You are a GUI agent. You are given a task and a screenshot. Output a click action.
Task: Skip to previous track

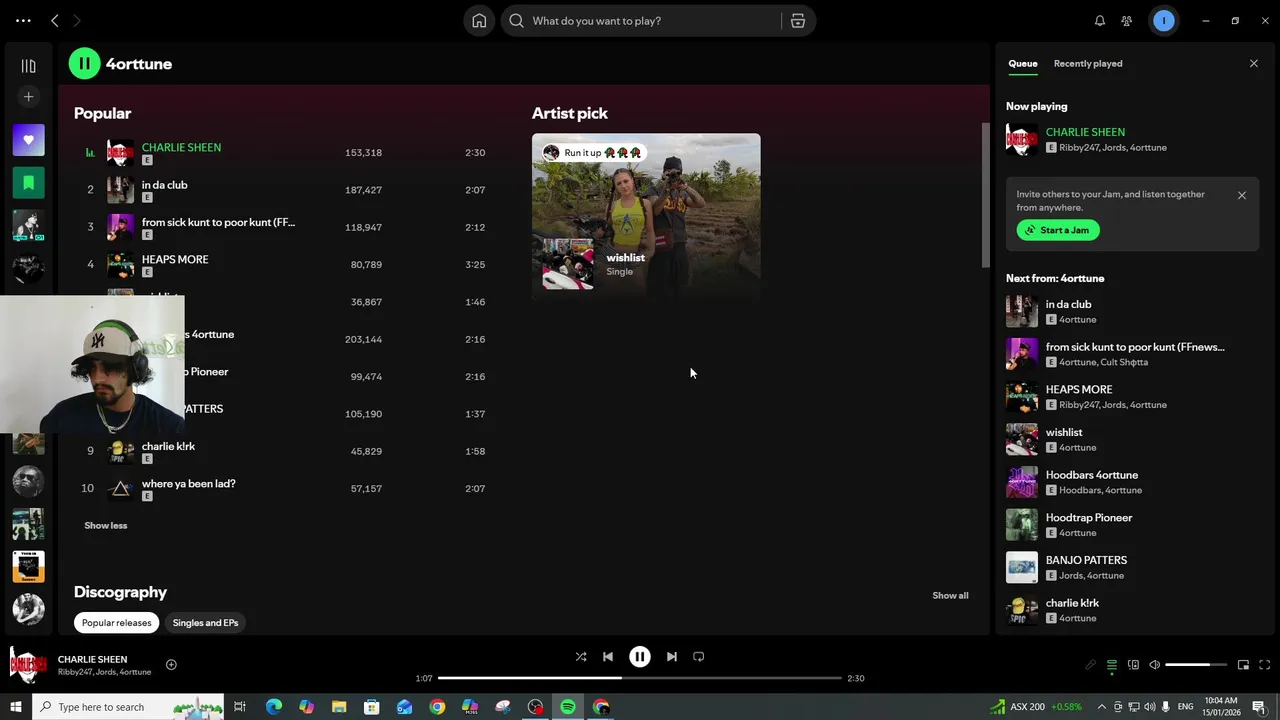coord(608,657)
